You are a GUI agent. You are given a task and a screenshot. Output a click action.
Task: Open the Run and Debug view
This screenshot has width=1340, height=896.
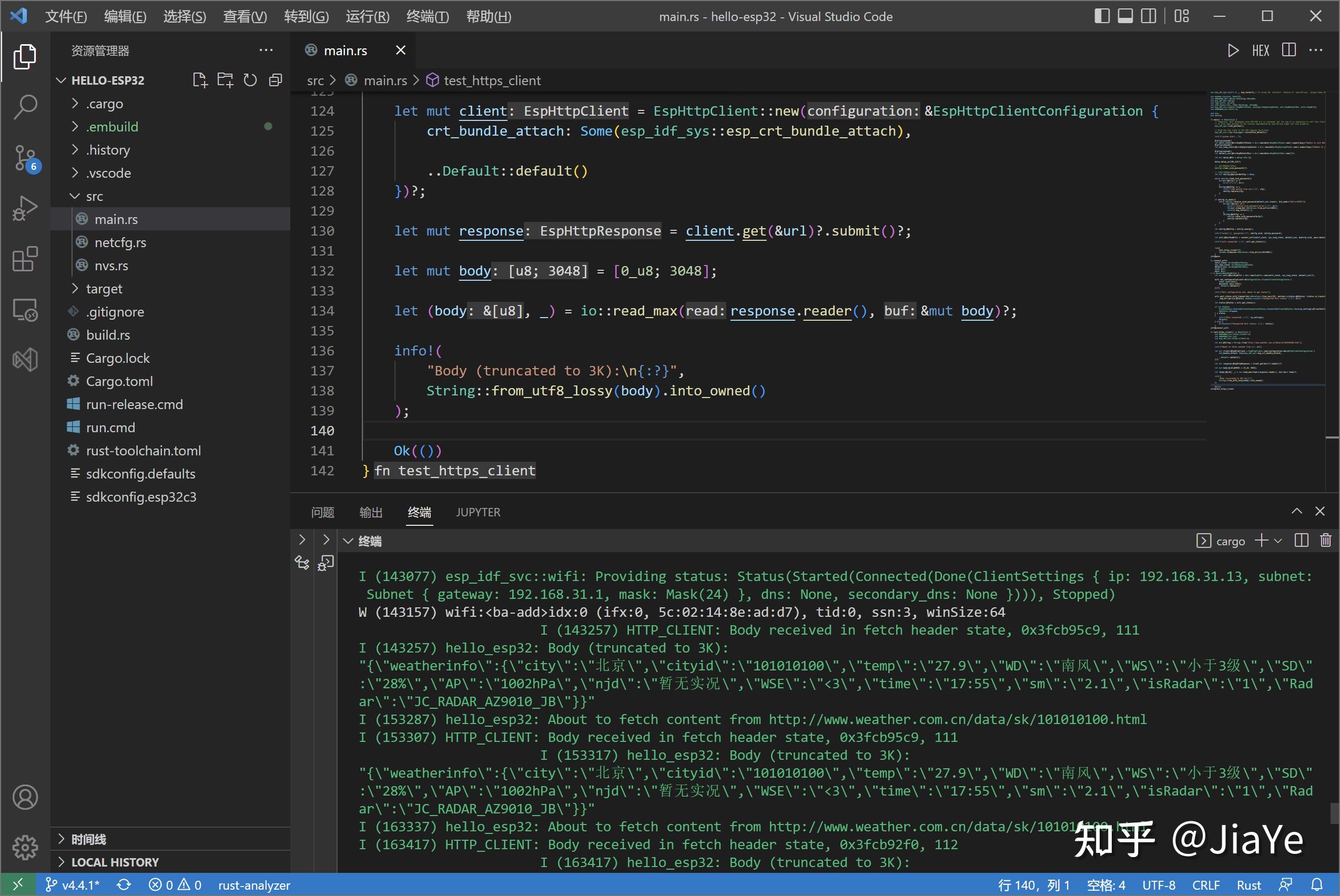25,208
